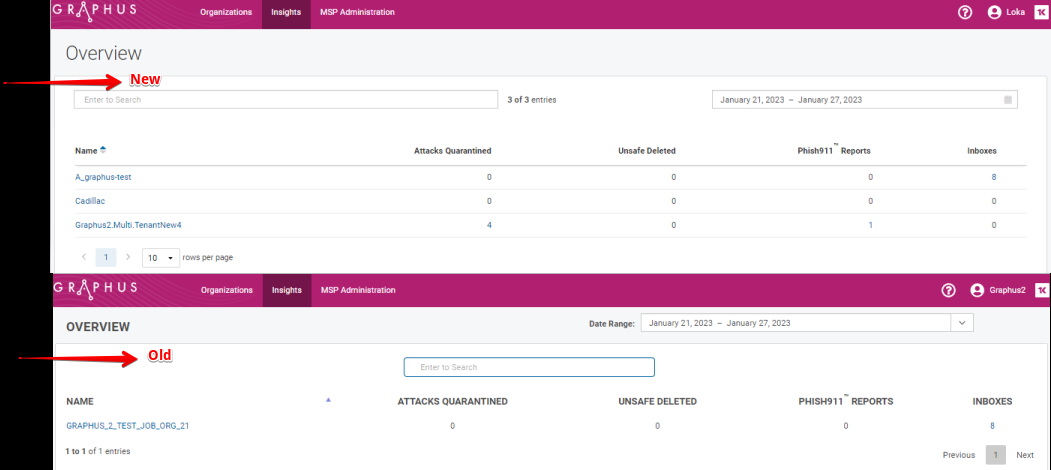Open calendar icon in New date range field

[1007, 100]
